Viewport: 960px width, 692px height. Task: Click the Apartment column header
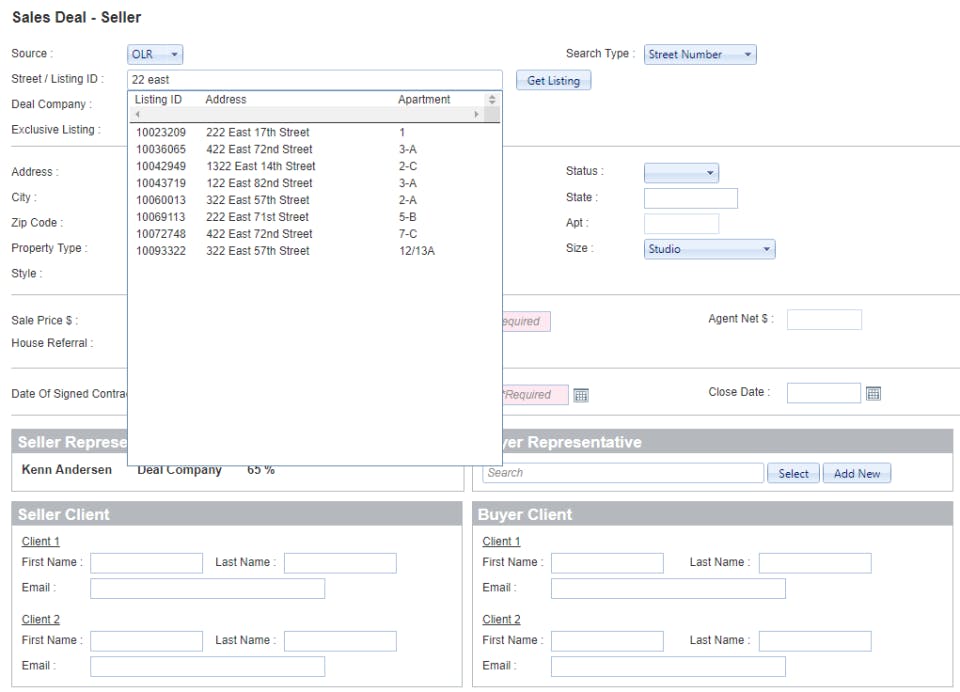[424, 99]
